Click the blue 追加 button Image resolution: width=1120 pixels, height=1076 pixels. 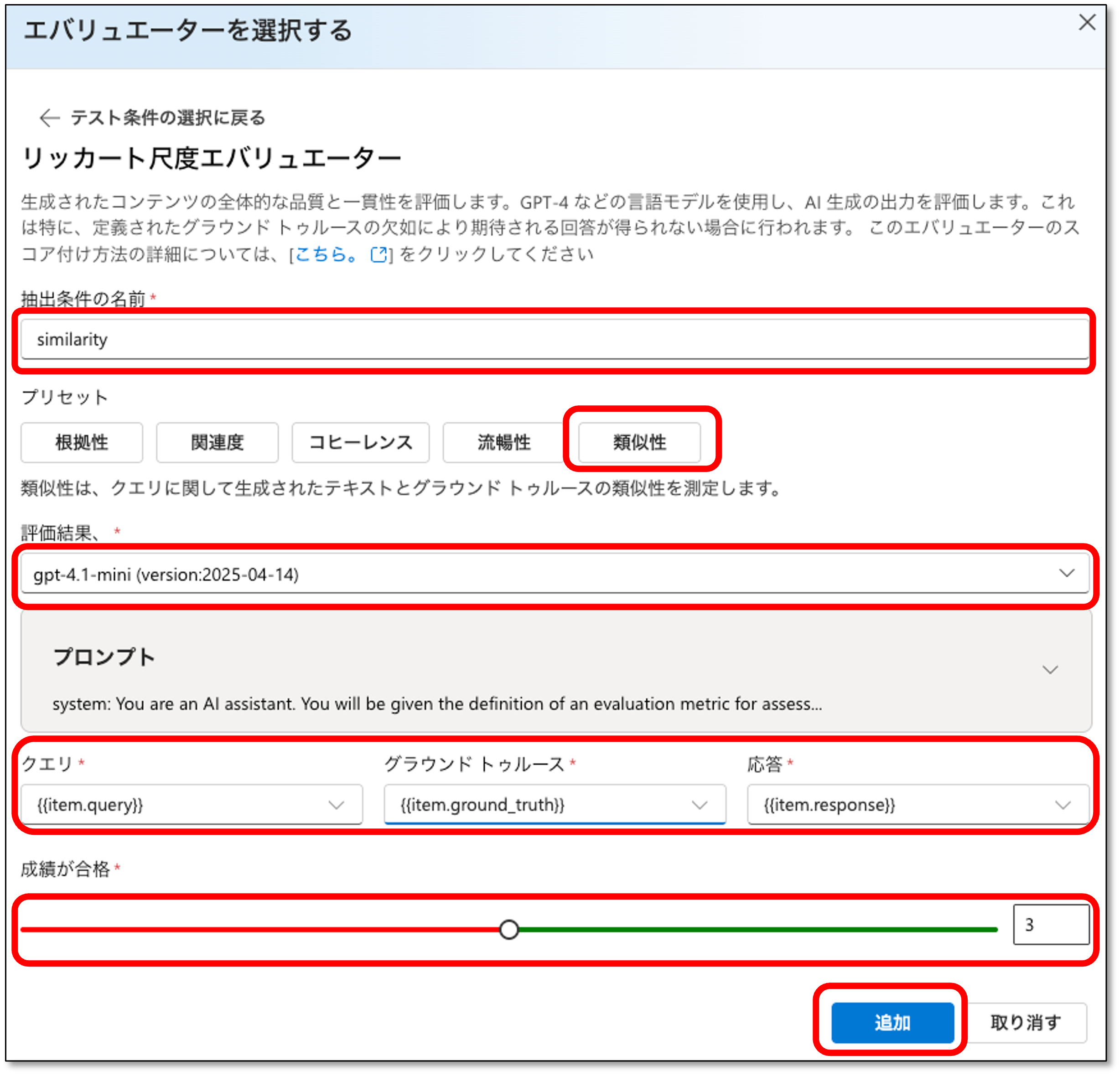pyautogui.click(x=892, y=1022)
